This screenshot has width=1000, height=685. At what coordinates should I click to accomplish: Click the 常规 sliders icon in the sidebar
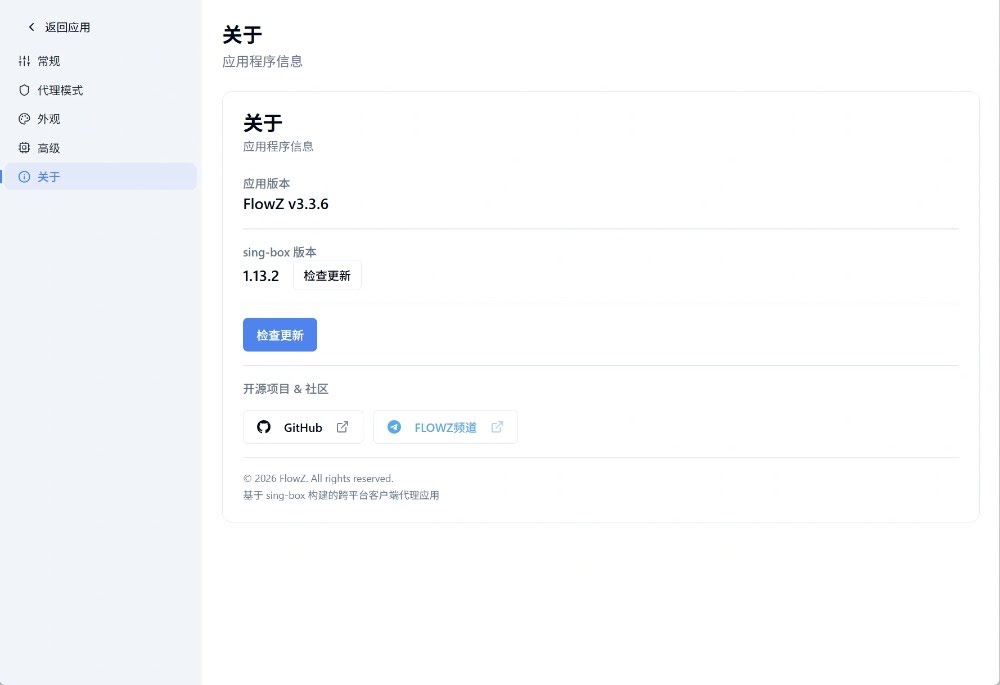pos(24,61)
